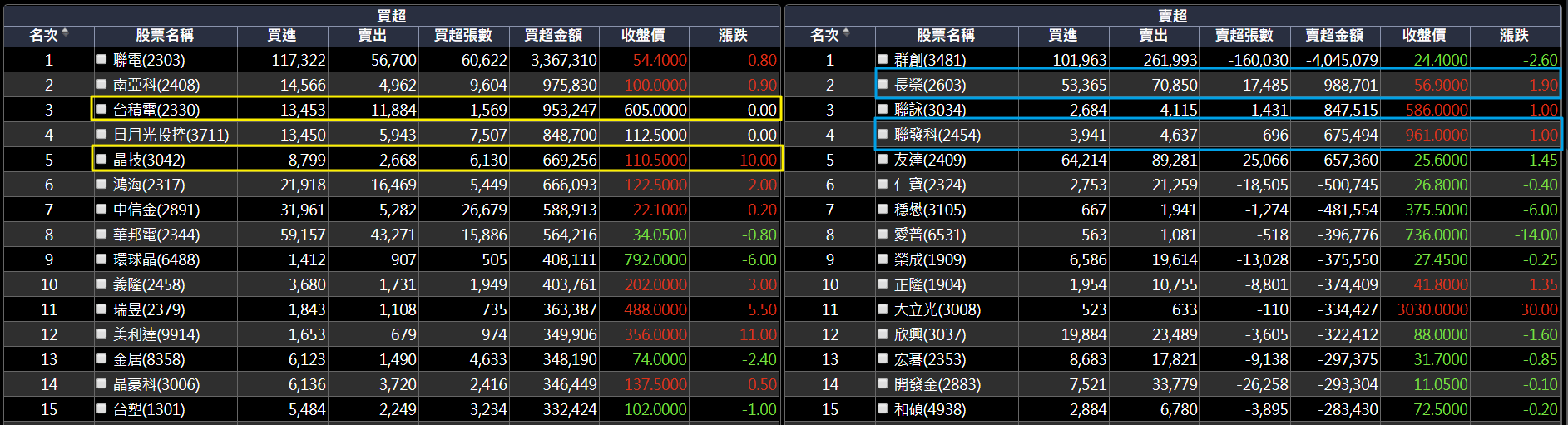Click the 賣超張數 column header
This screenshot has height=425, width=1568.
(1244, 36)
